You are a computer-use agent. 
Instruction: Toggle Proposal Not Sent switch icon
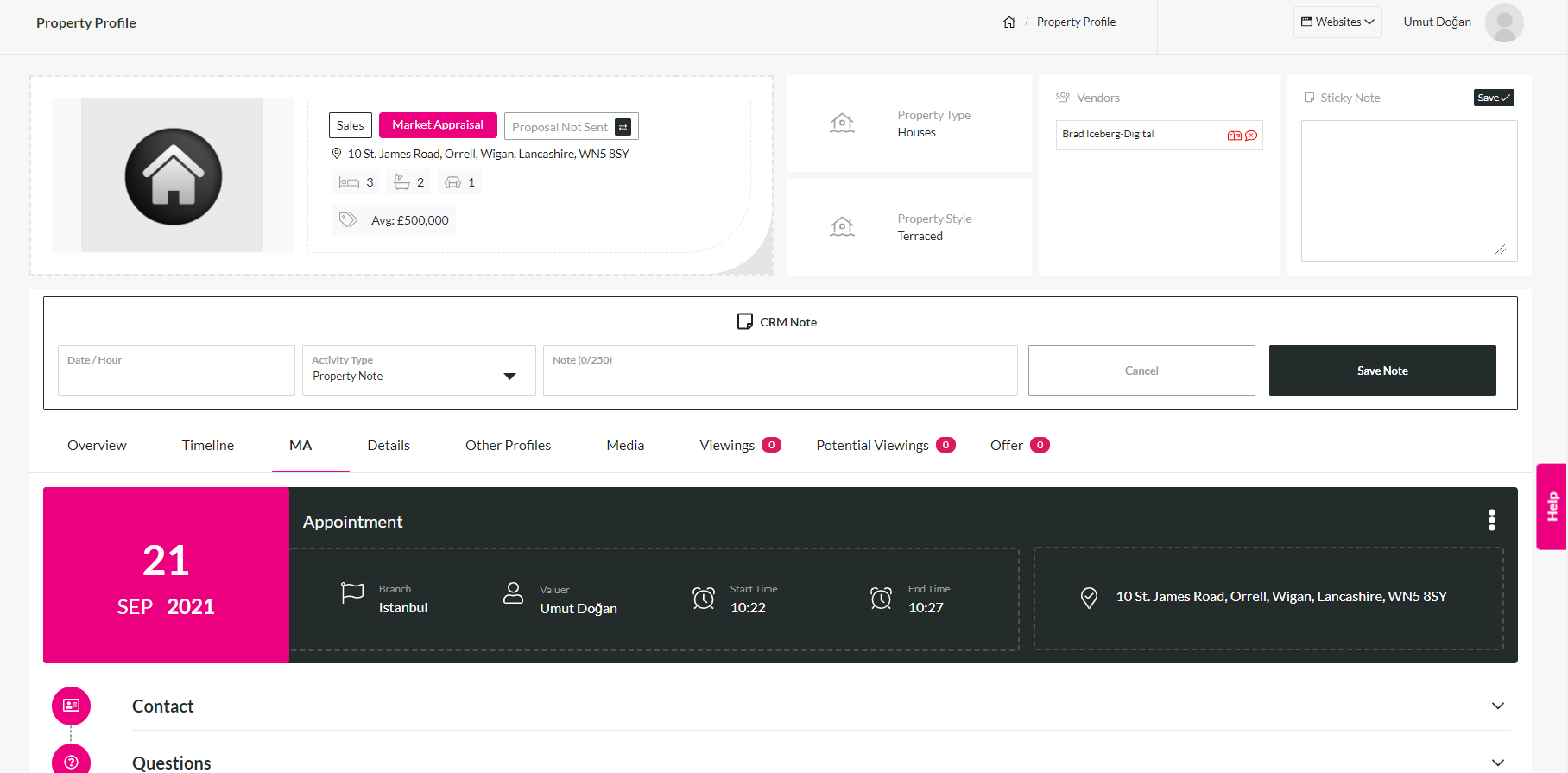click(623, 127)
